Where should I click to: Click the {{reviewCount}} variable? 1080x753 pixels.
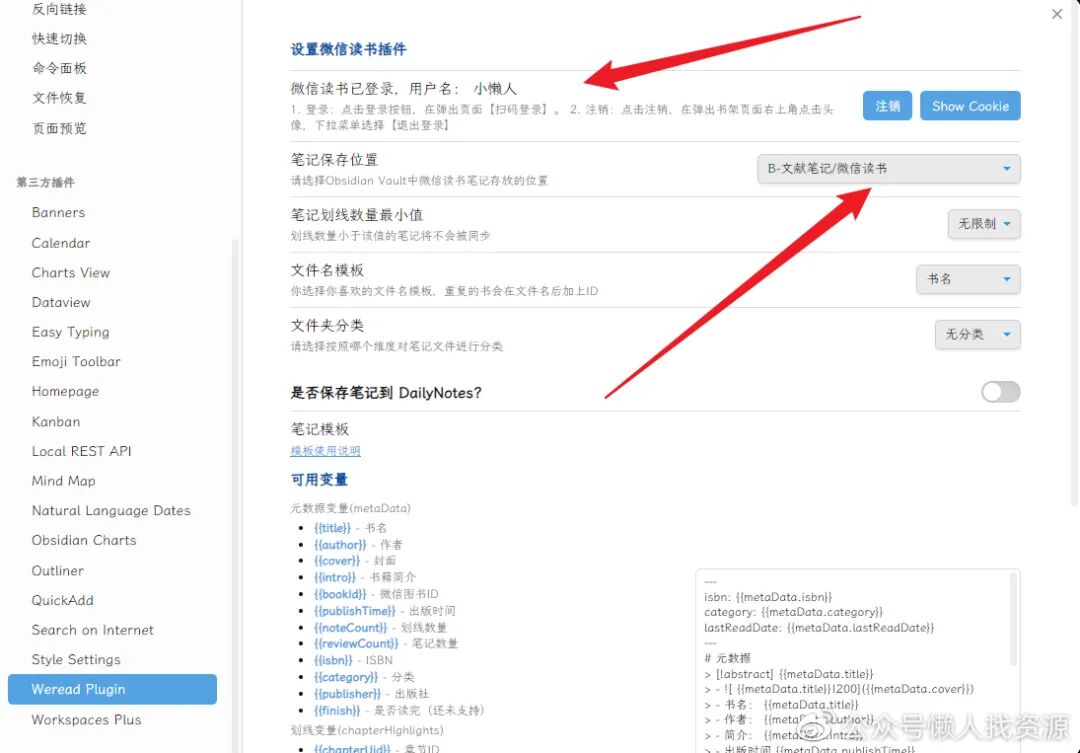click(x=356, y=643)
